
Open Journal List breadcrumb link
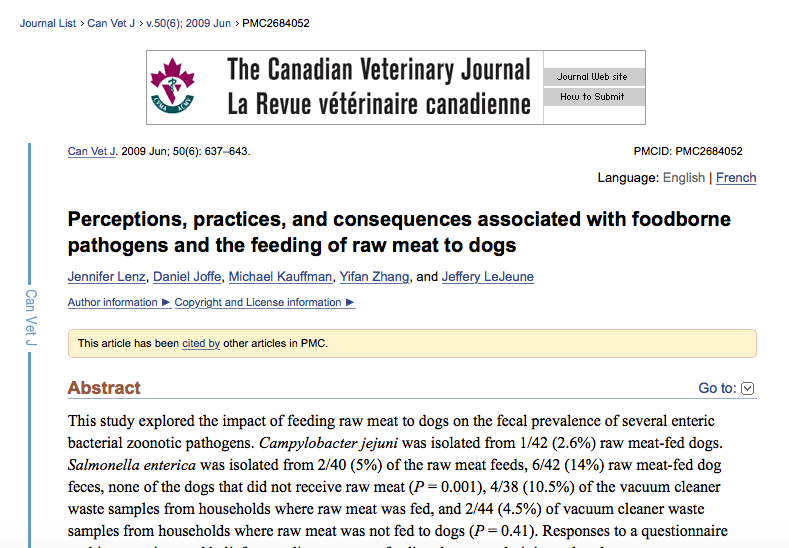[47, 23]
